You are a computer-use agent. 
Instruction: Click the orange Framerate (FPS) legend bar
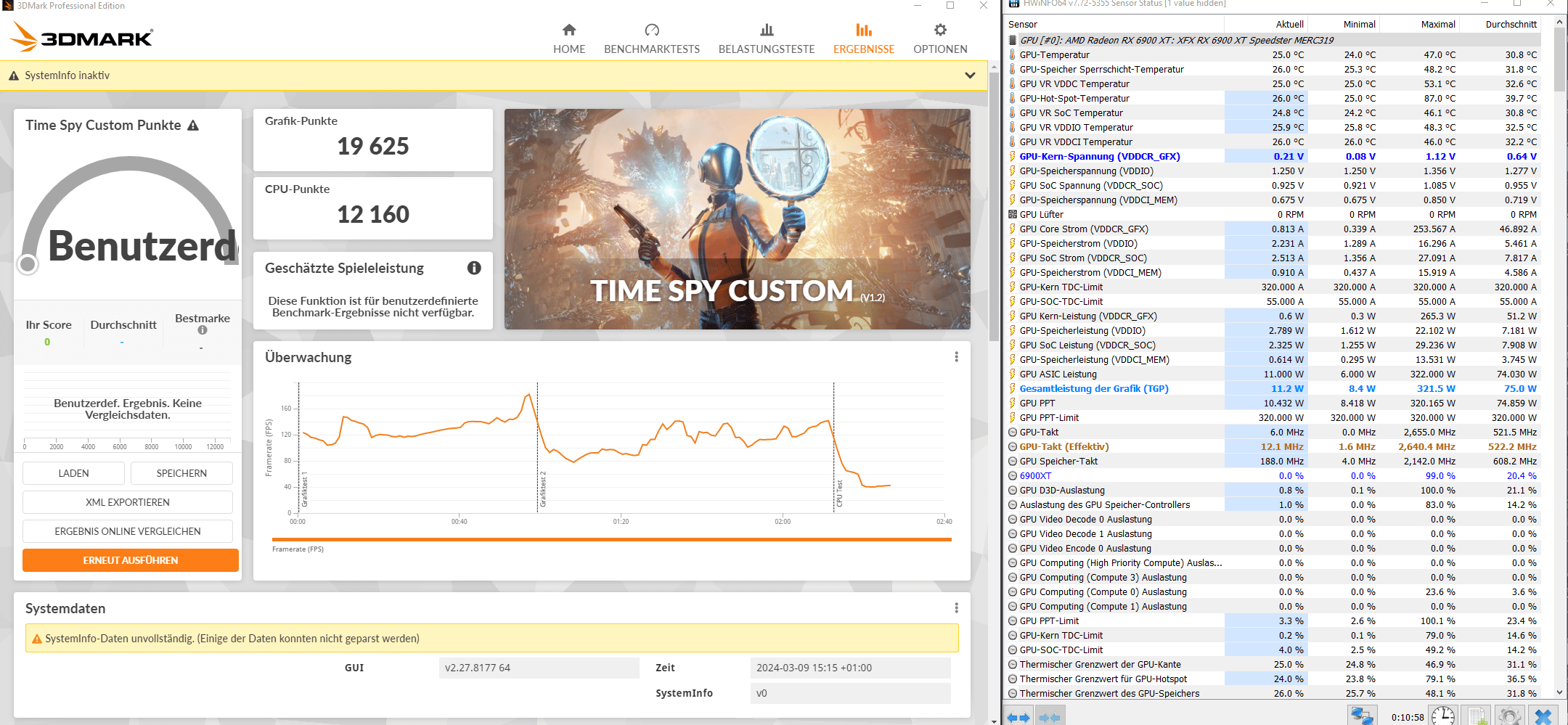pos(611,539)
